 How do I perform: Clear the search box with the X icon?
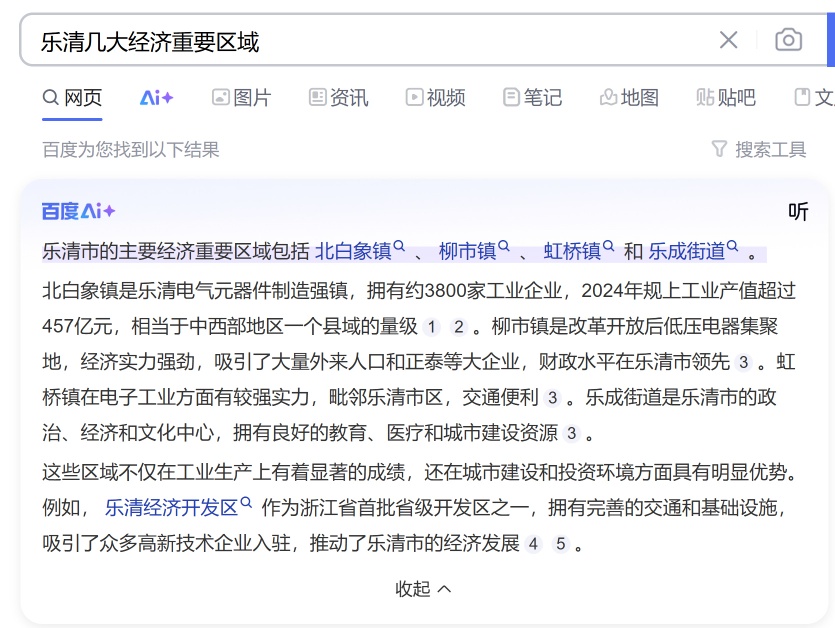(x=728, y=40)
